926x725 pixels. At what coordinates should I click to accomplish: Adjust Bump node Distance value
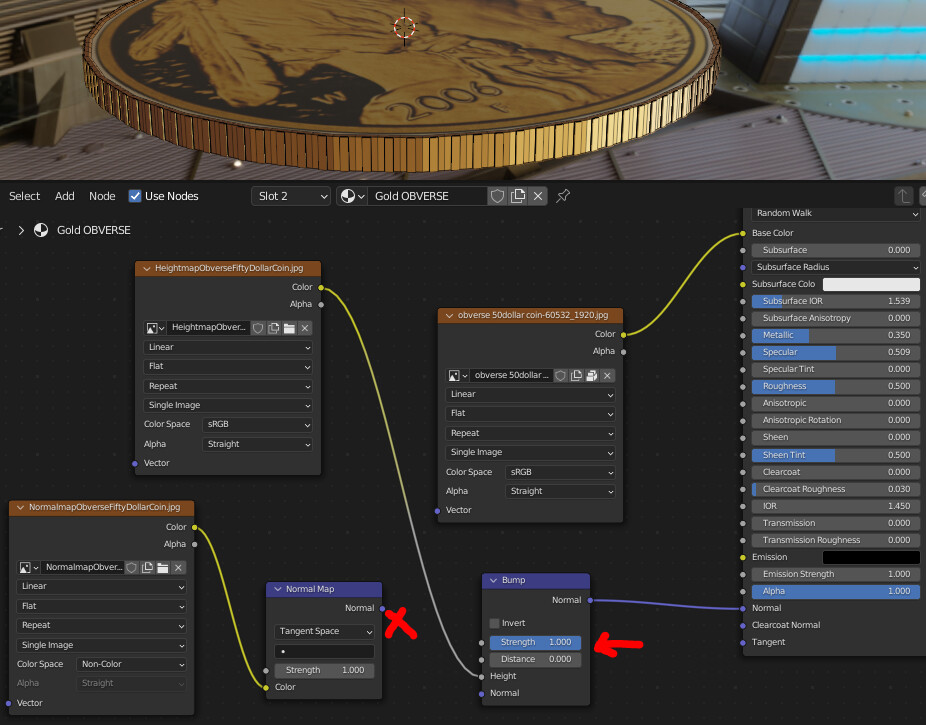point(535,659)
